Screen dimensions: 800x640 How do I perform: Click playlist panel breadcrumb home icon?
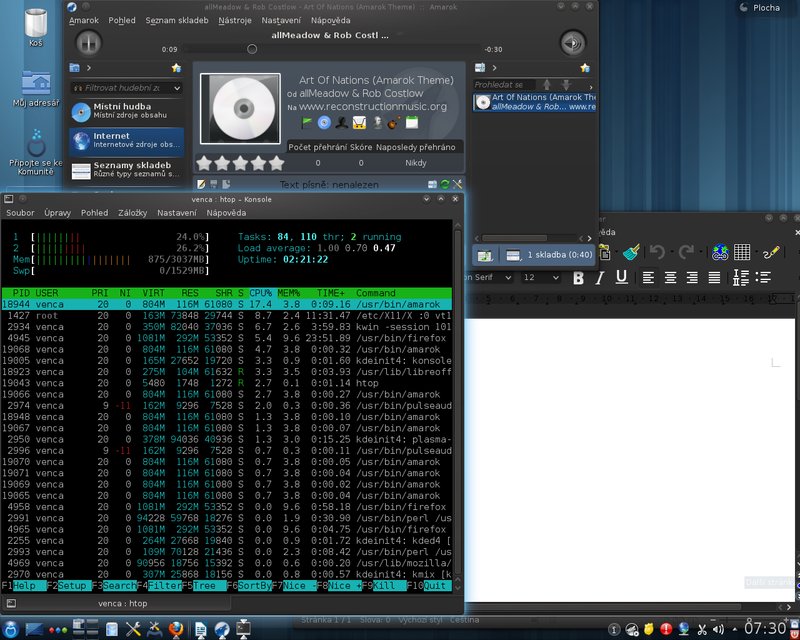480,67
